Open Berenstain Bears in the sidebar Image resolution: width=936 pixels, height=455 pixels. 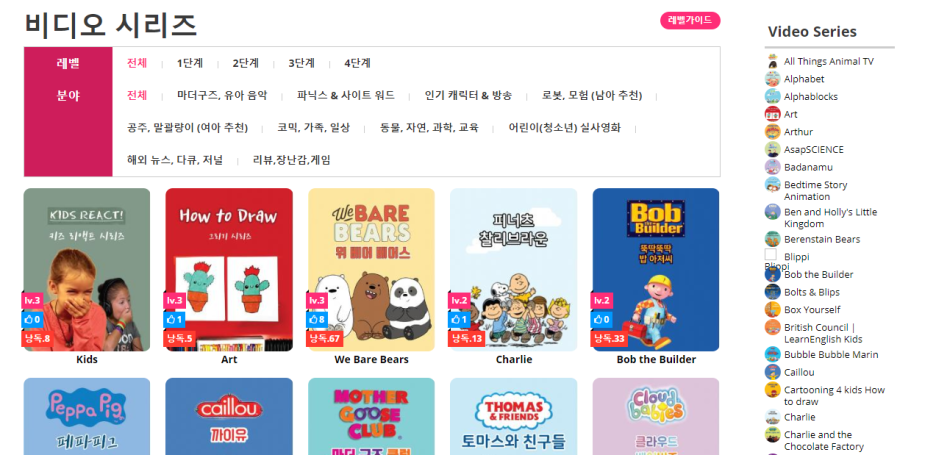tap(822, 239)
